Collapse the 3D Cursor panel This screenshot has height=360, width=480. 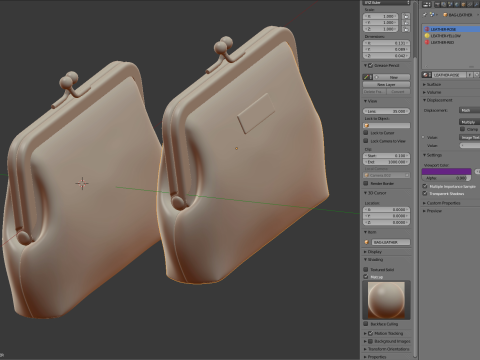point(365,193)
